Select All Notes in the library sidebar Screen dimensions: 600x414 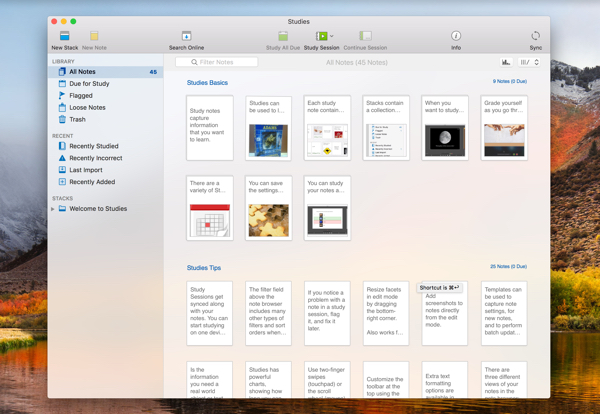[x=106, y=72]
